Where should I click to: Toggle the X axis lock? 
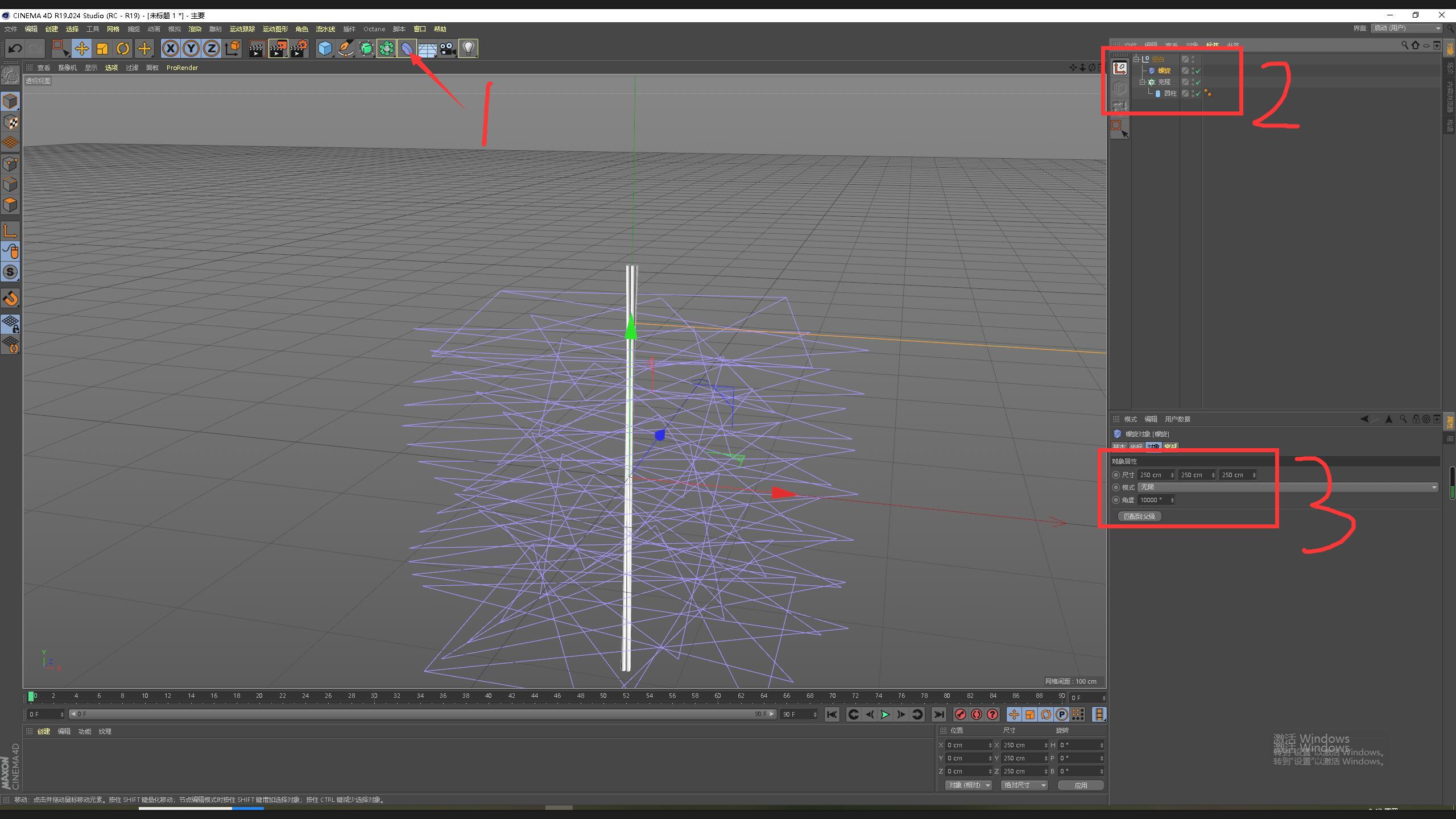pyautogui.click(x=170, y=49)
